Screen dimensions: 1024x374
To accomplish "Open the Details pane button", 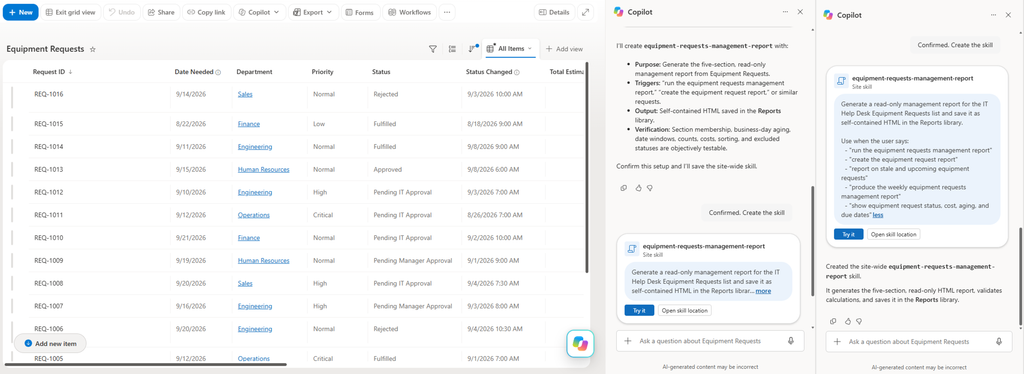I will (554, 12).
